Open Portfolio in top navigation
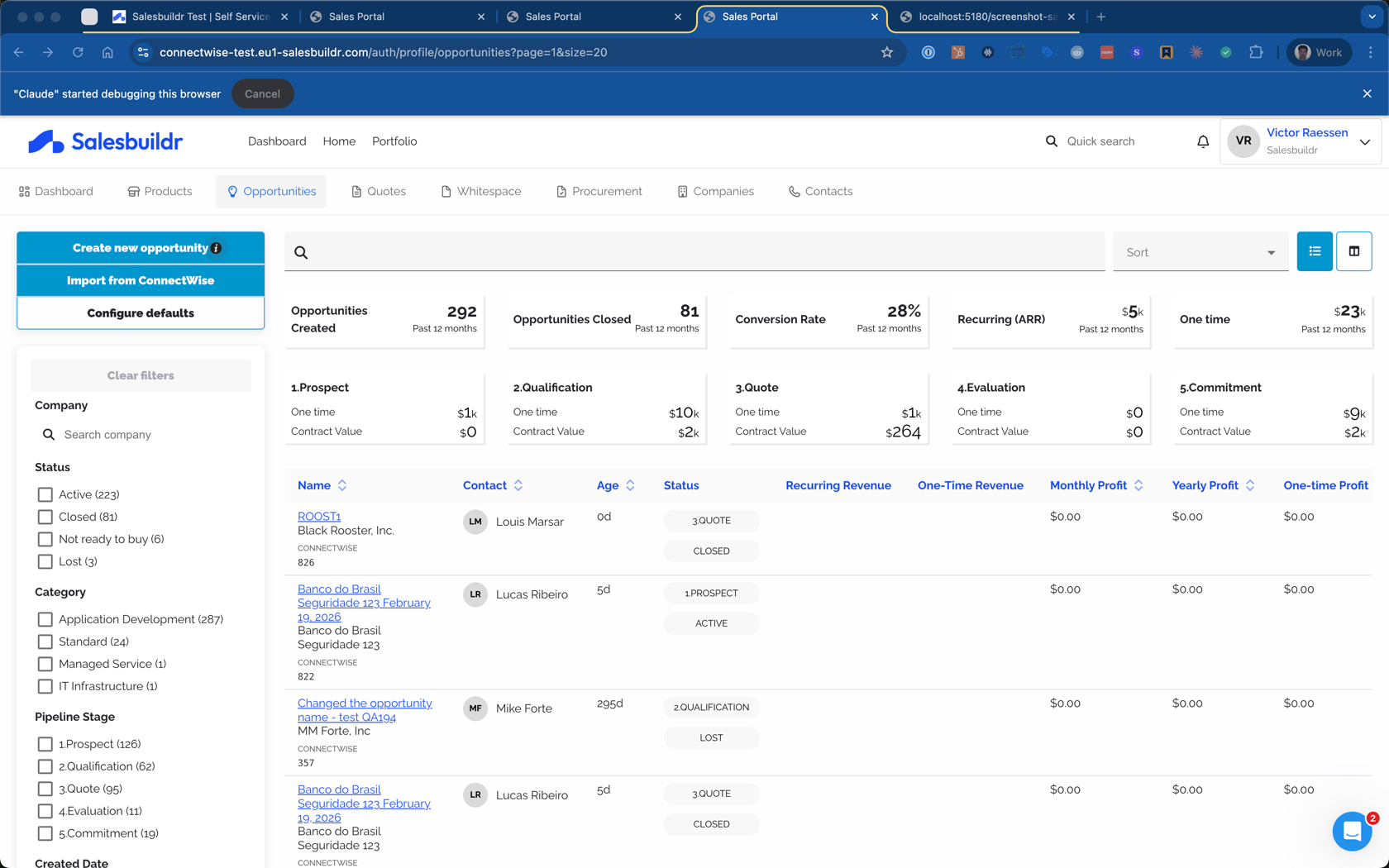Image resolution: width=1389 pixels, height=868 pixels. click(394, 141)
